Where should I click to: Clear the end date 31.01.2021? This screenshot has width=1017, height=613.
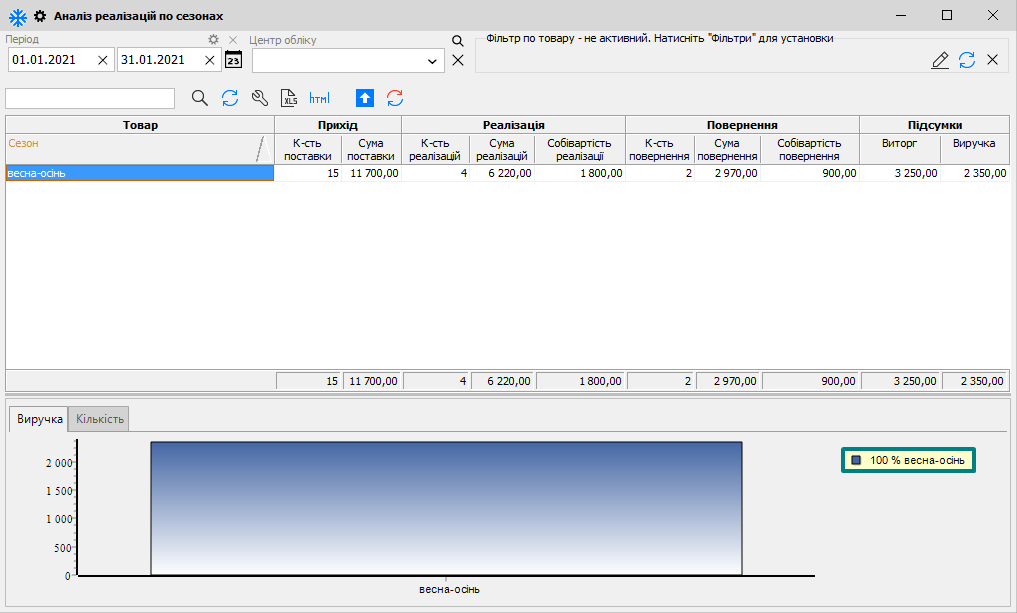(210, 60)
